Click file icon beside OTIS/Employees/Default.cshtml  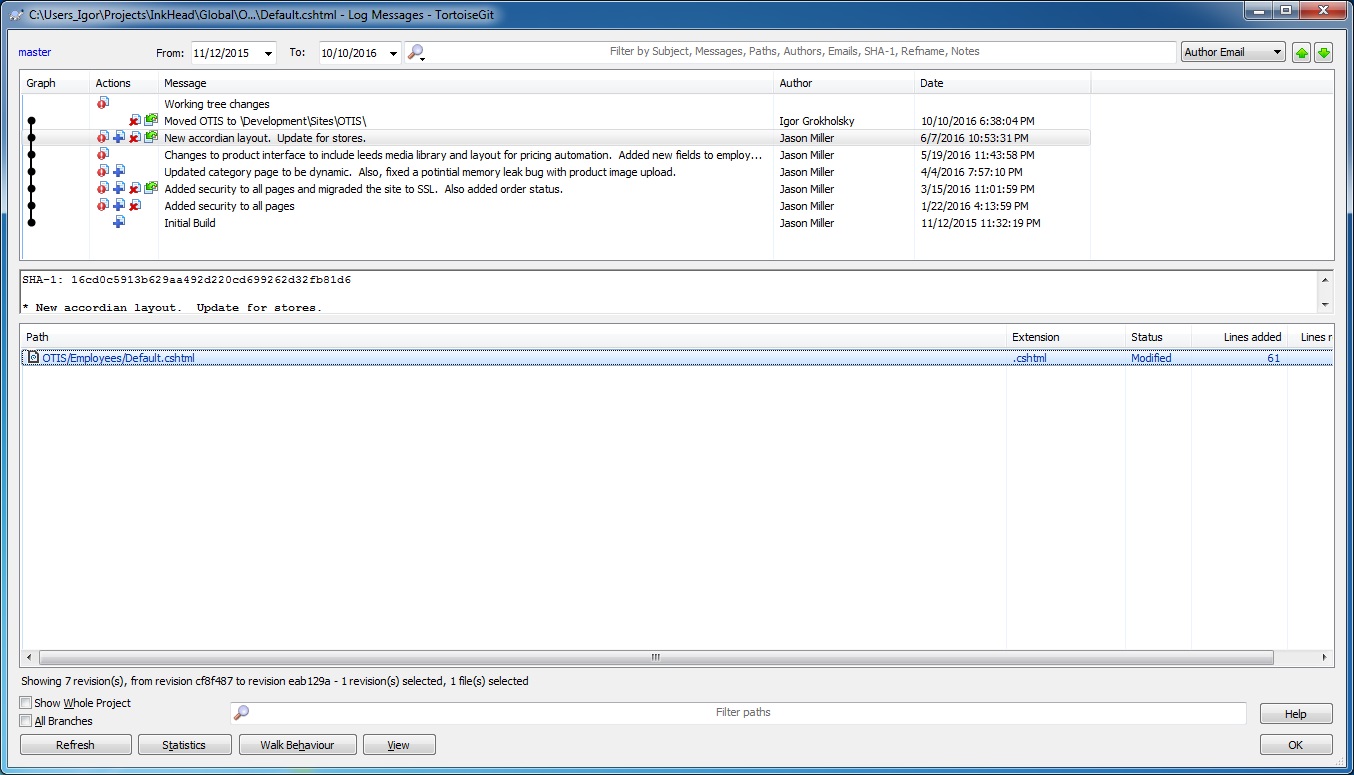tap(33, 358)
